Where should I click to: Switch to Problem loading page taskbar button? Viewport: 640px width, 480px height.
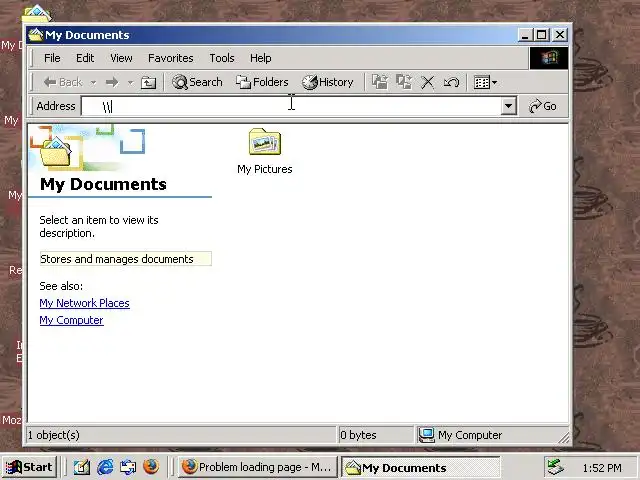point(257,467)
